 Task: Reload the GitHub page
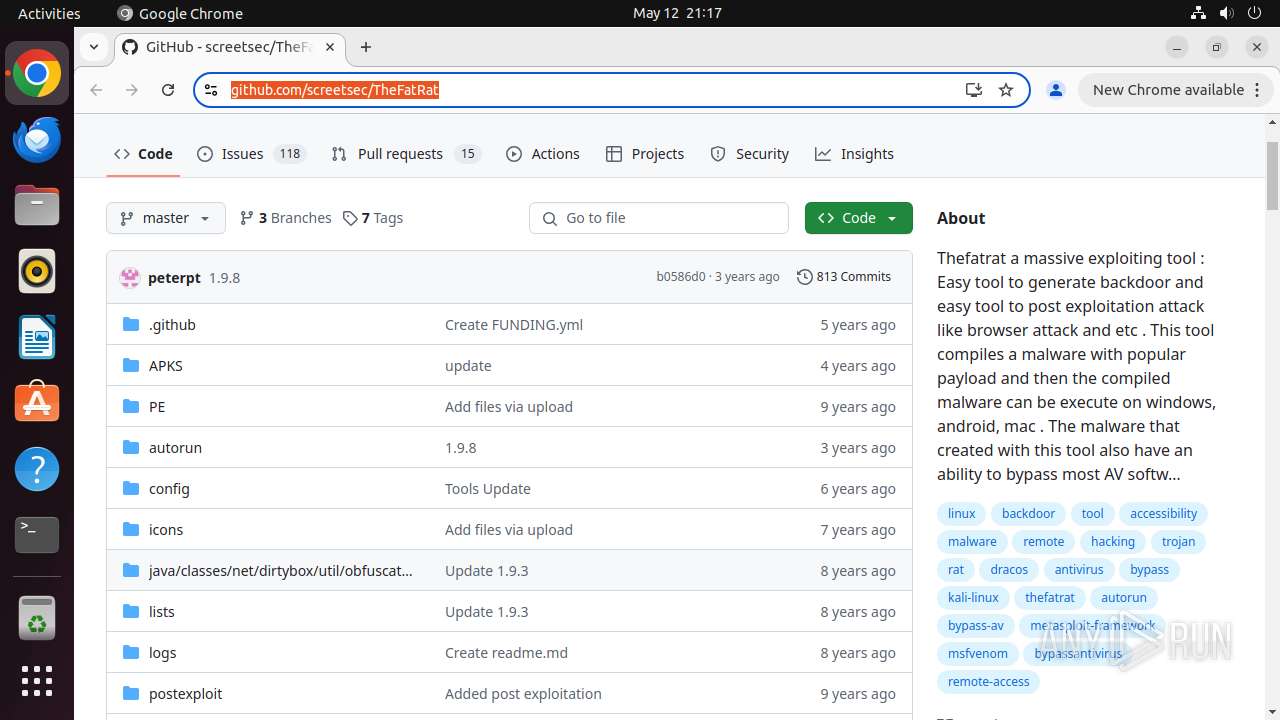(x=168, y=90)
